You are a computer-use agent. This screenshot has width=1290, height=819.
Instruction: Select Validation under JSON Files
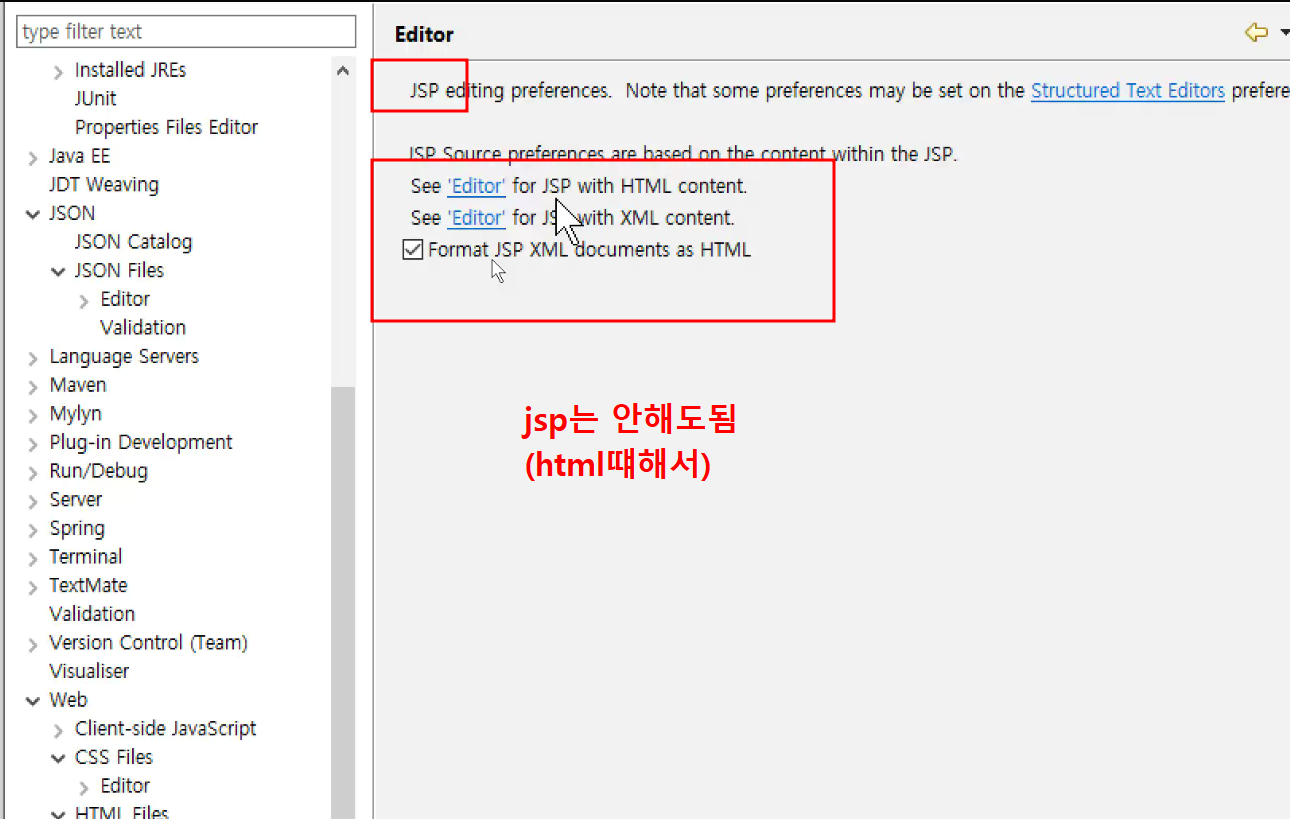coord(143,328)
